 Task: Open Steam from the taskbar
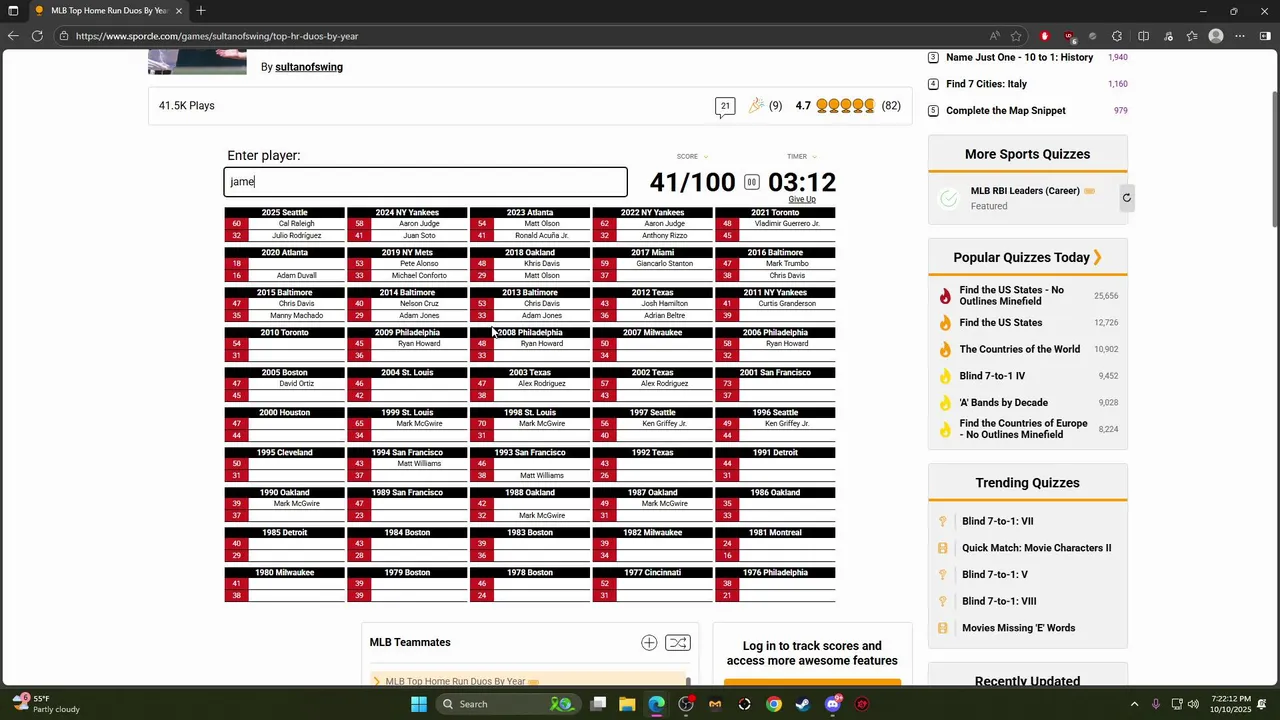tap(803, 704)
